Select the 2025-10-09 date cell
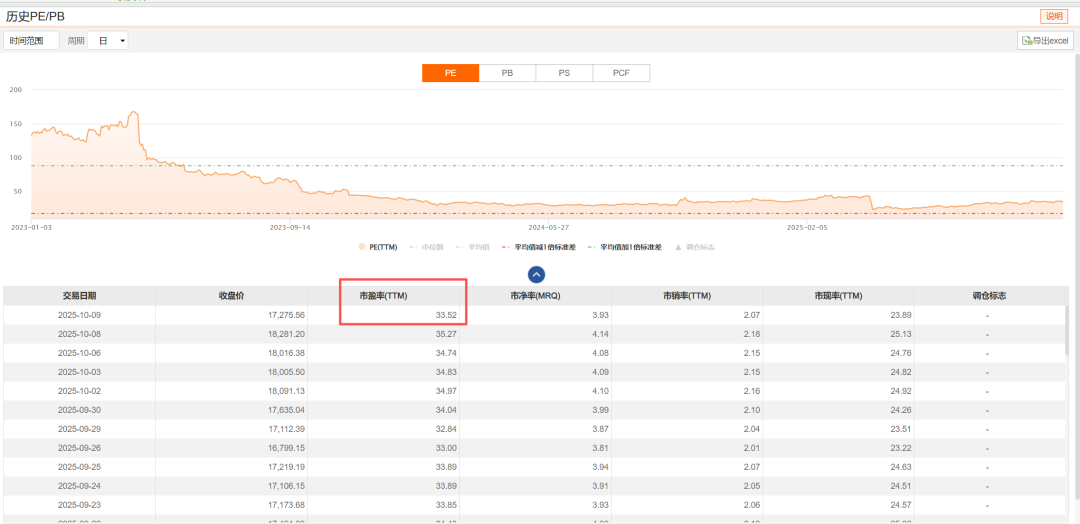The width and height of the screenshot is (1080, 524). (79, 315)
